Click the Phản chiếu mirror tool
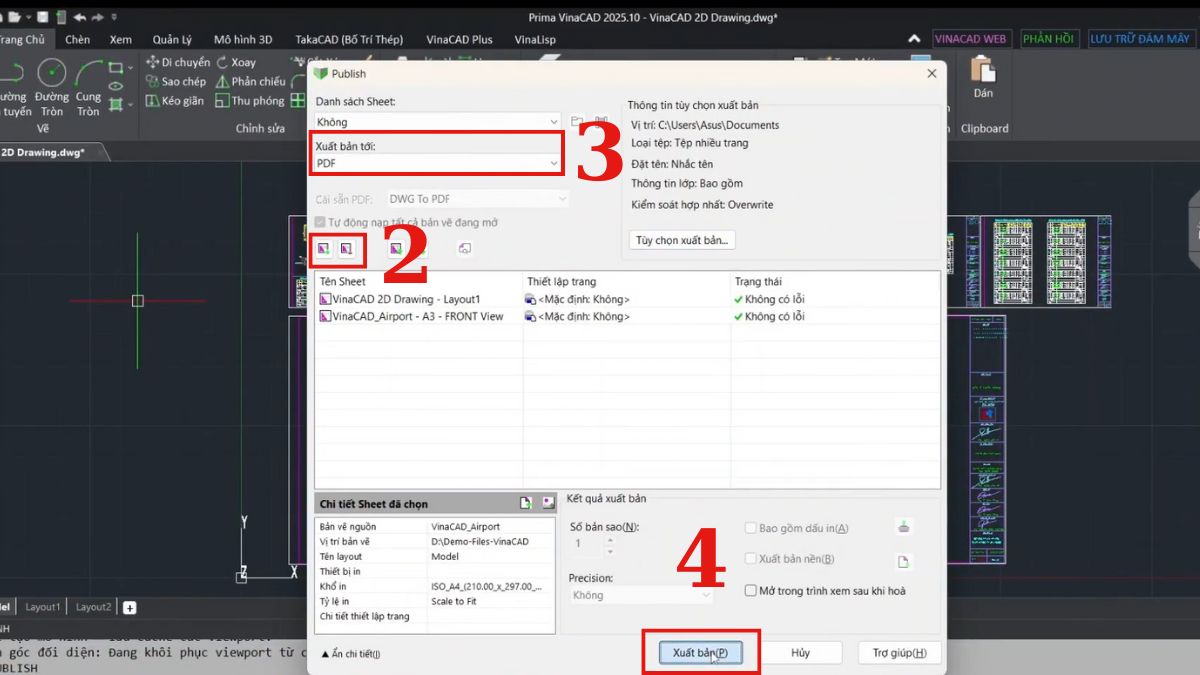The height and width of the screenshot is (675, 1200). click(250, 81)
